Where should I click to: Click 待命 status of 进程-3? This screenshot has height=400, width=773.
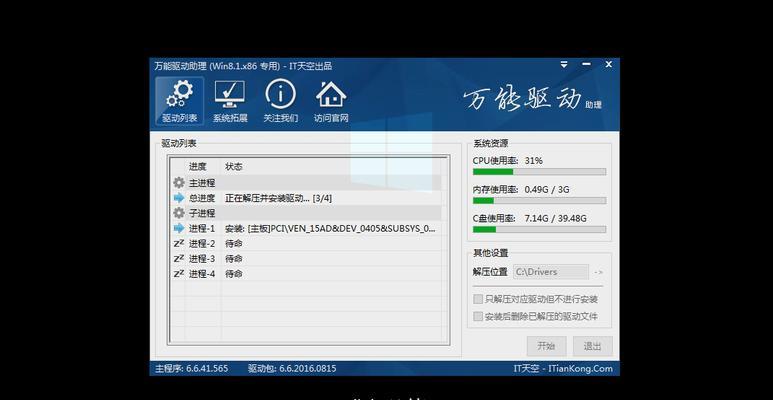(x=234, y=258)
